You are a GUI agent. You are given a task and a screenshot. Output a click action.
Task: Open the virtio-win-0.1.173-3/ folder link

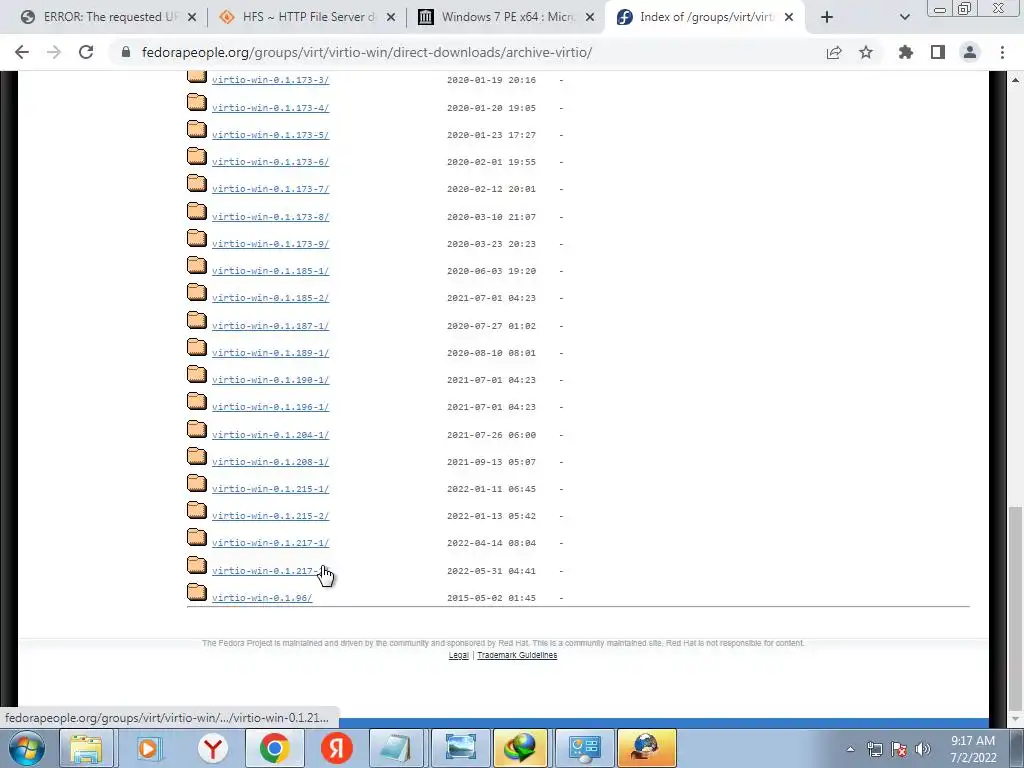(270, 80)
